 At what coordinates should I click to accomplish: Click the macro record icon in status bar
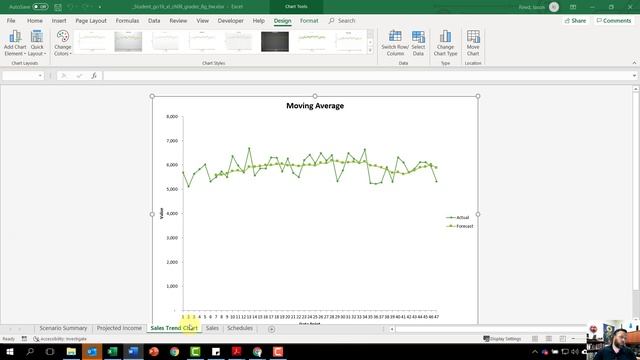pos(24,339)
